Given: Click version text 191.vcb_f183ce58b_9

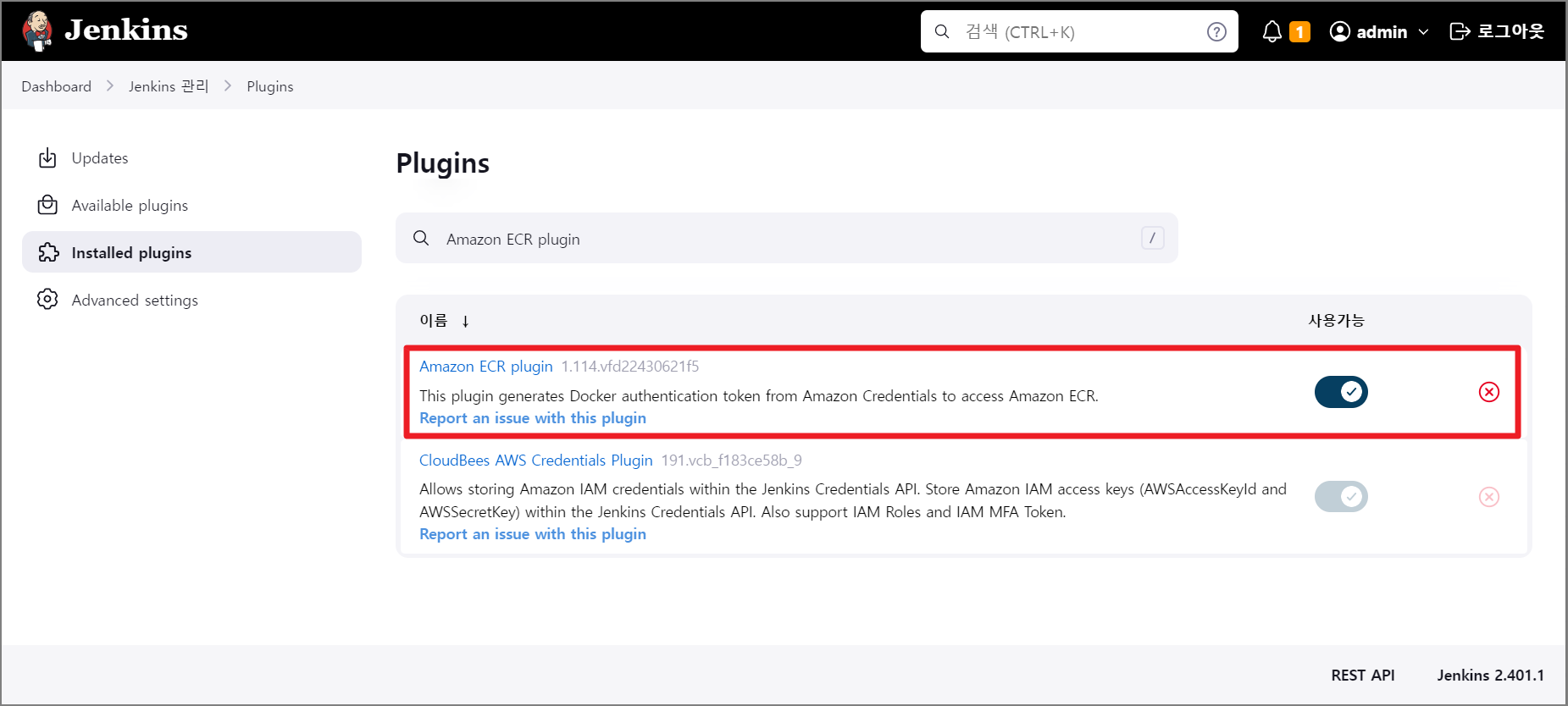Looking at the screenshot, I should point(731,461).
